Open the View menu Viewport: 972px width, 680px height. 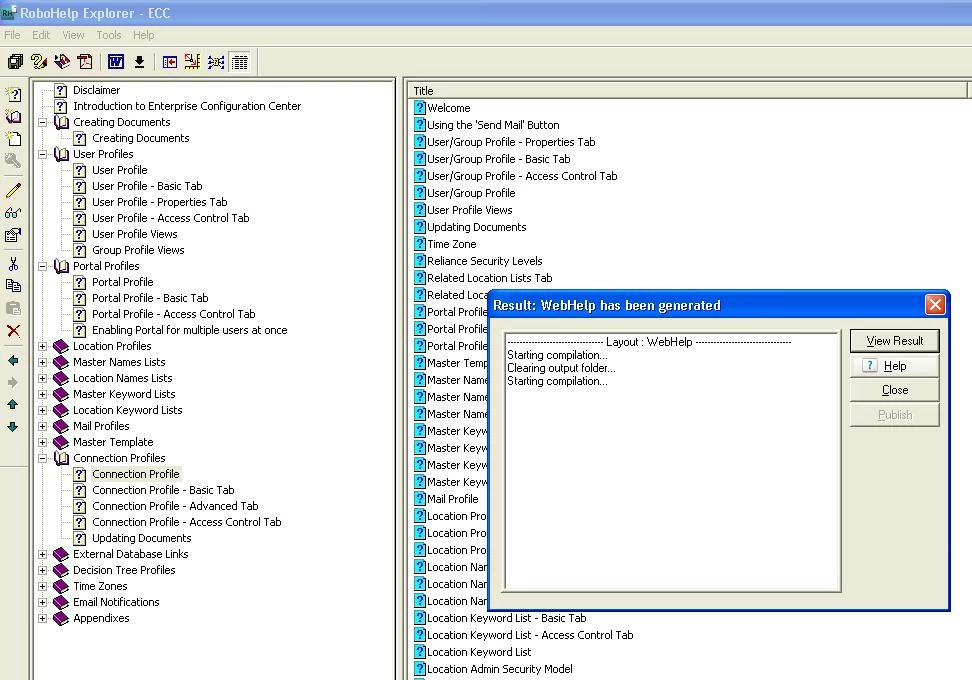pyautogui.click(x=73, y=35)
